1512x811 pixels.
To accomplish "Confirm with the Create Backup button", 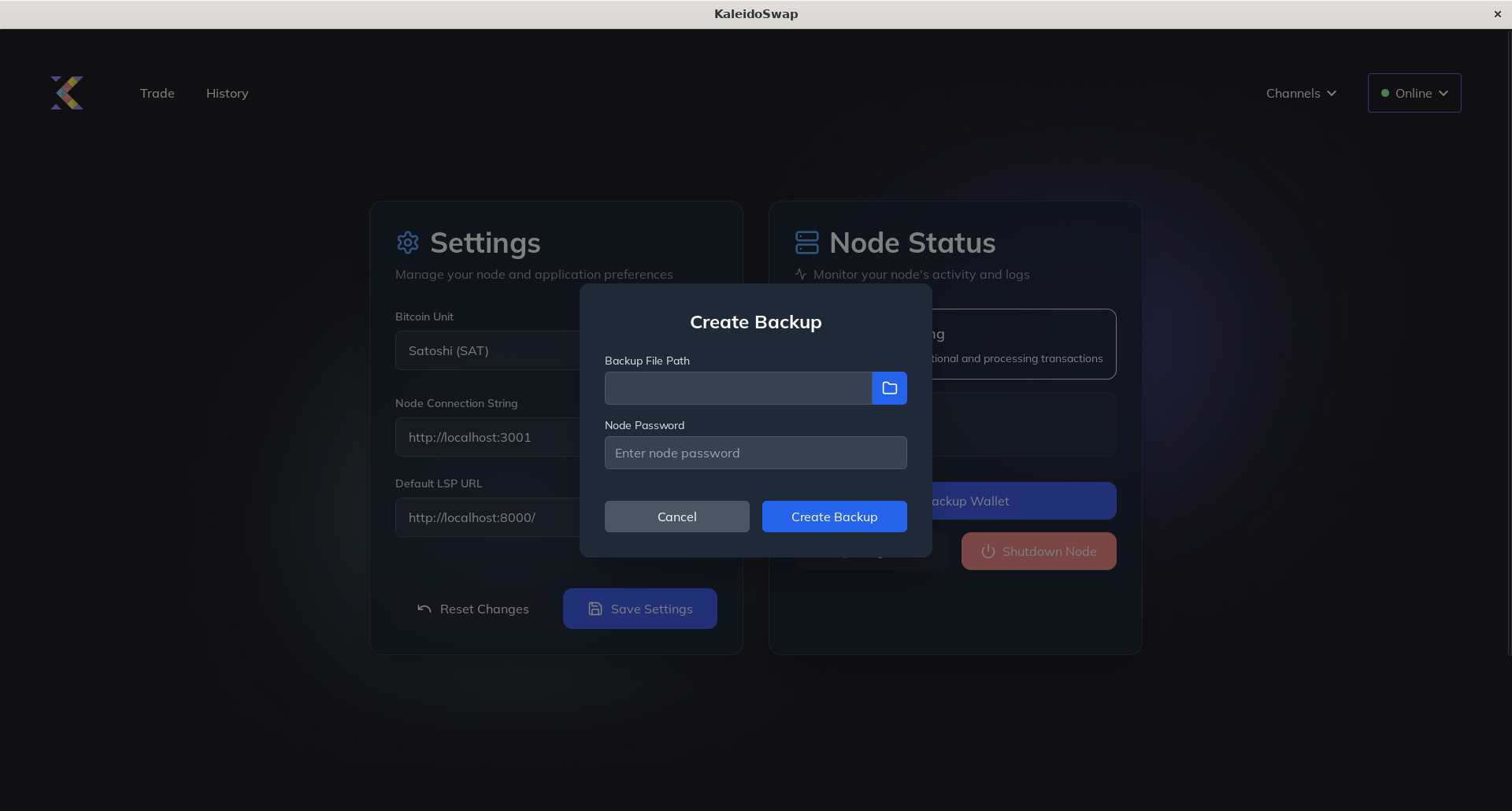I will 834,517.
